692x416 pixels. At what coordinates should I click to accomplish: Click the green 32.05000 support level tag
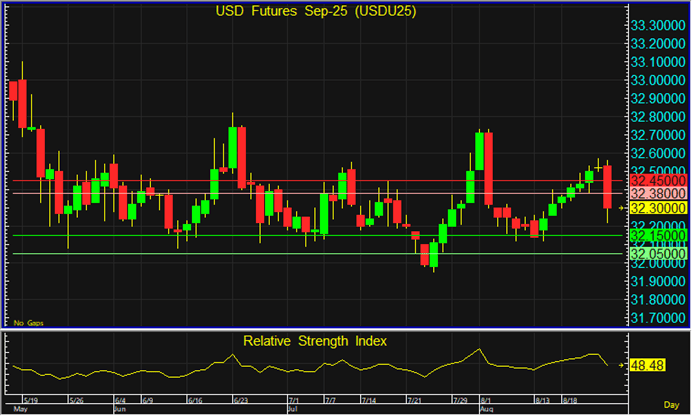[656, 253]
